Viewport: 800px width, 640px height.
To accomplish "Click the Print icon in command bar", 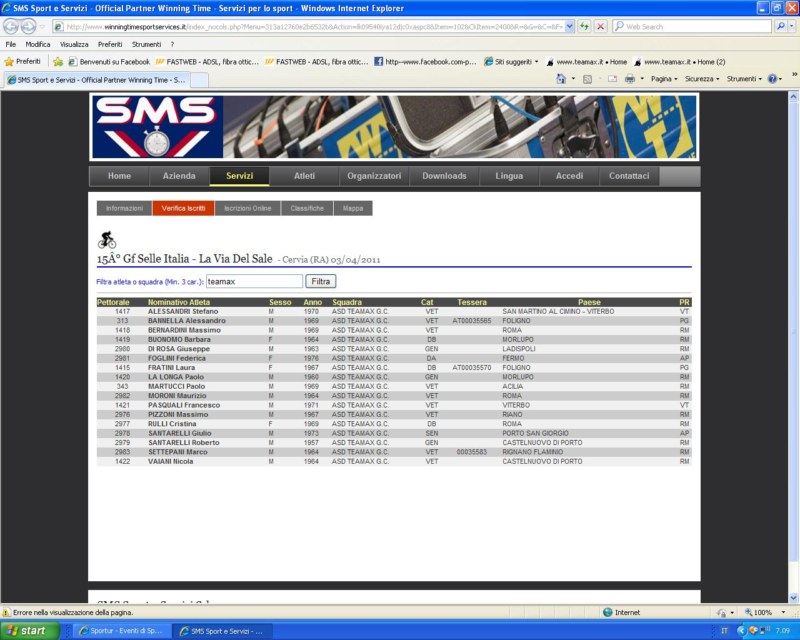I will pos(630,78).
